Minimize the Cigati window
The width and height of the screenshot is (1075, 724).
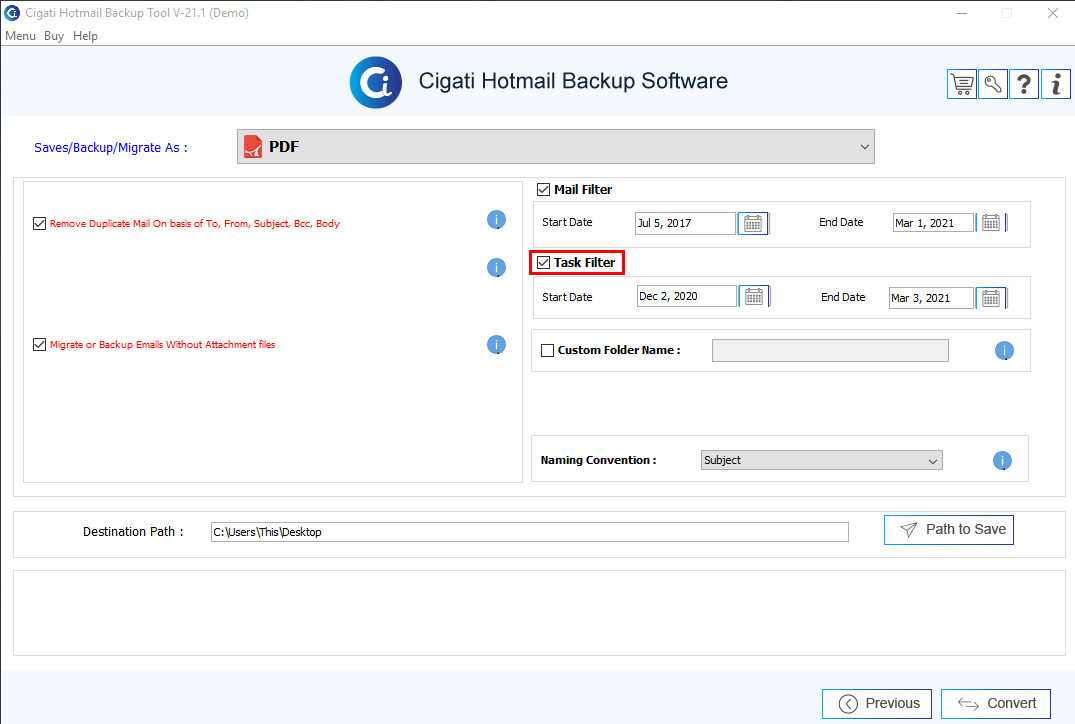point(963,13)
